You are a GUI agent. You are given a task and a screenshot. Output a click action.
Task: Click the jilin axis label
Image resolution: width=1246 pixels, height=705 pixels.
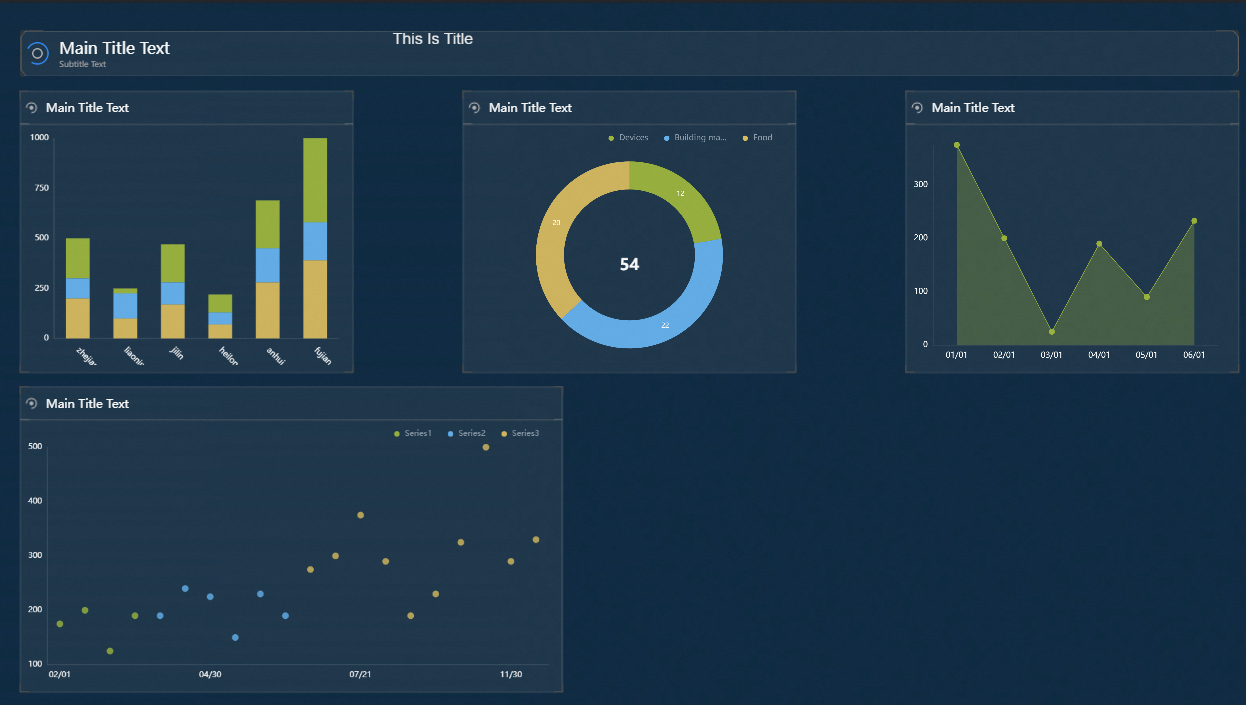[177, 353]
